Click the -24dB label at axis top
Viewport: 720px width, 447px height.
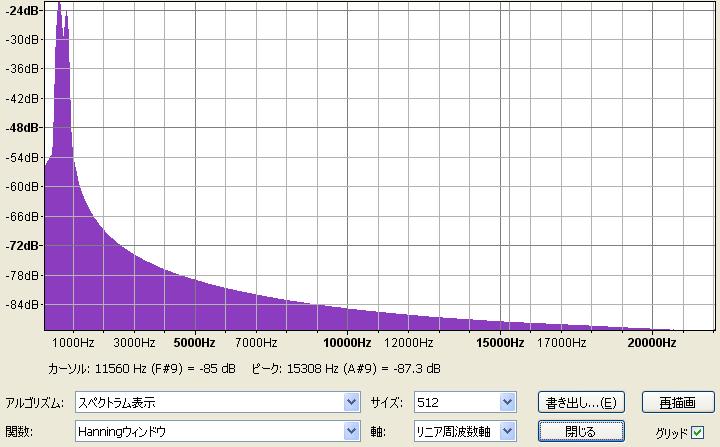tap(20, 11)
